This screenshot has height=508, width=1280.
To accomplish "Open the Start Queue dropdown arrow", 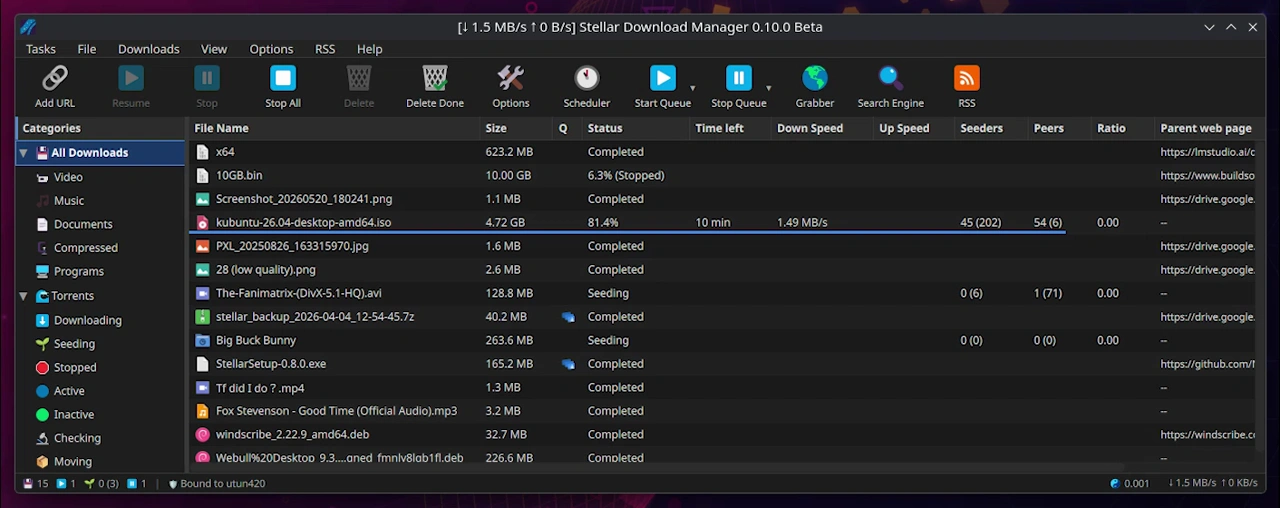I will 692,88.
